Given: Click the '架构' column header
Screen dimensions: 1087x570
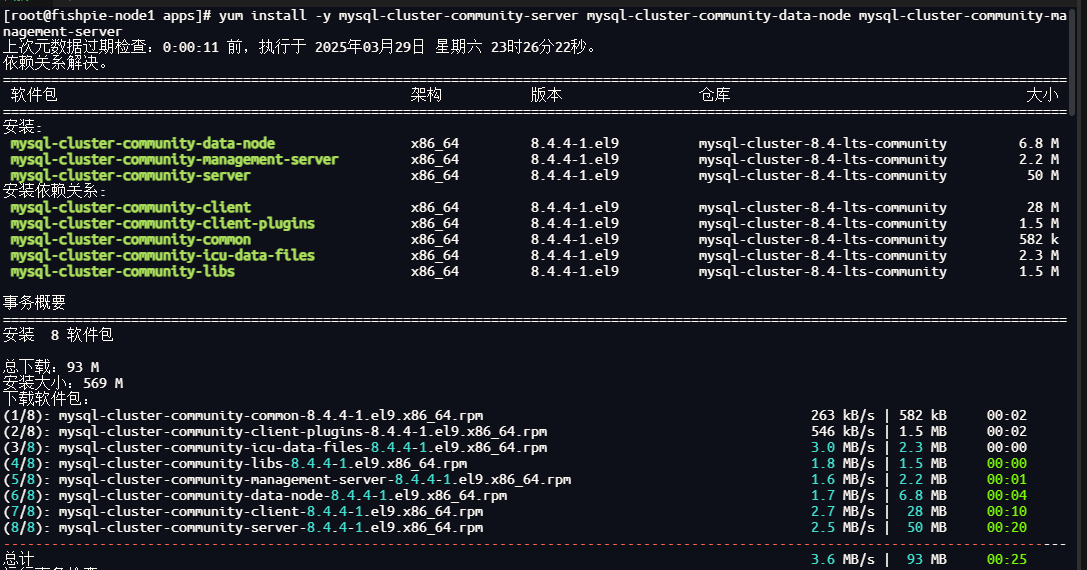Looking at the screenshot, I should coord(426,95).
